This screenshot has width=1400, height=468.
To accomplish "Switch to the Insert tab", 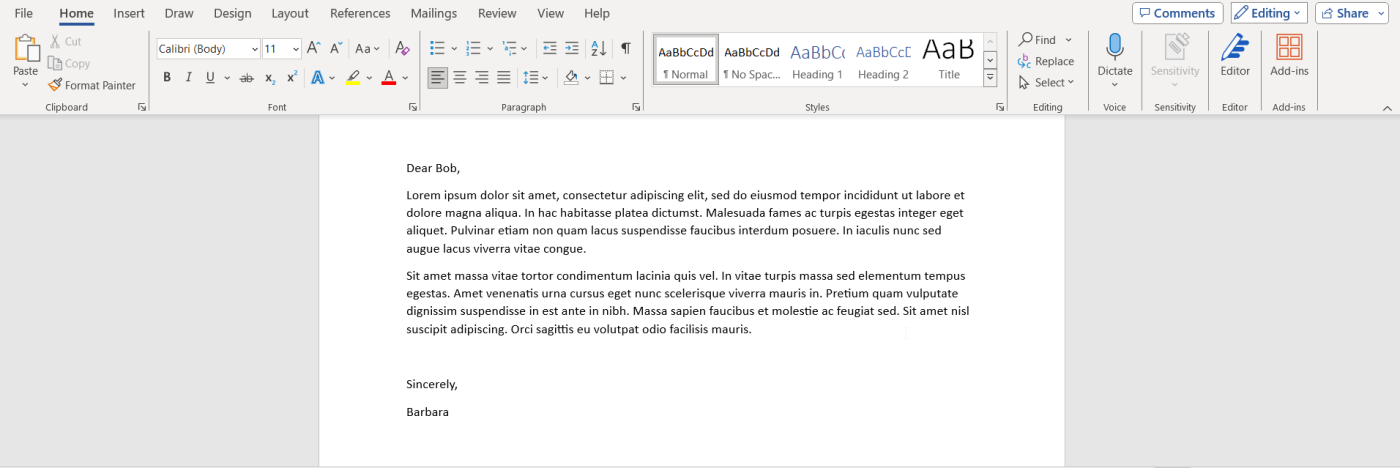I will 129,13.
